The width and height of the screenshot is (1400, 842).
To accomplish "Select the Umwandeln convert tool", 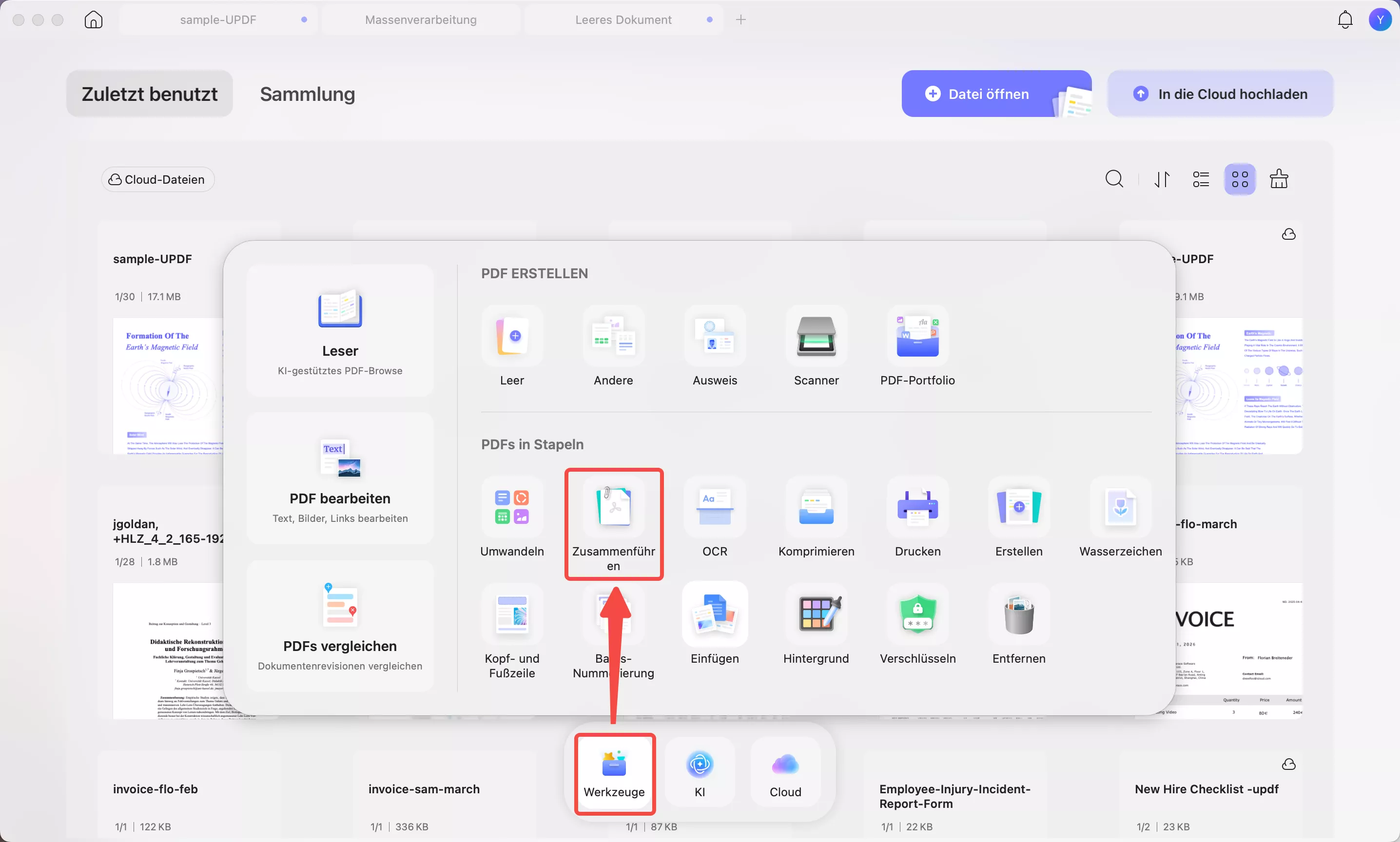I will click(x=512, y=507).
